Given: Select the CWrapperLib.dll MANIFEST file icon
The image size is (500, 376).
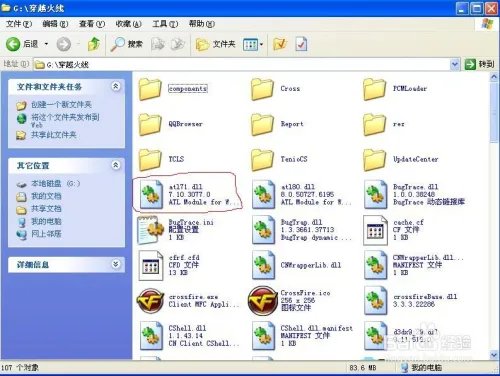Looking at the screenshot, I should point(376,265).
